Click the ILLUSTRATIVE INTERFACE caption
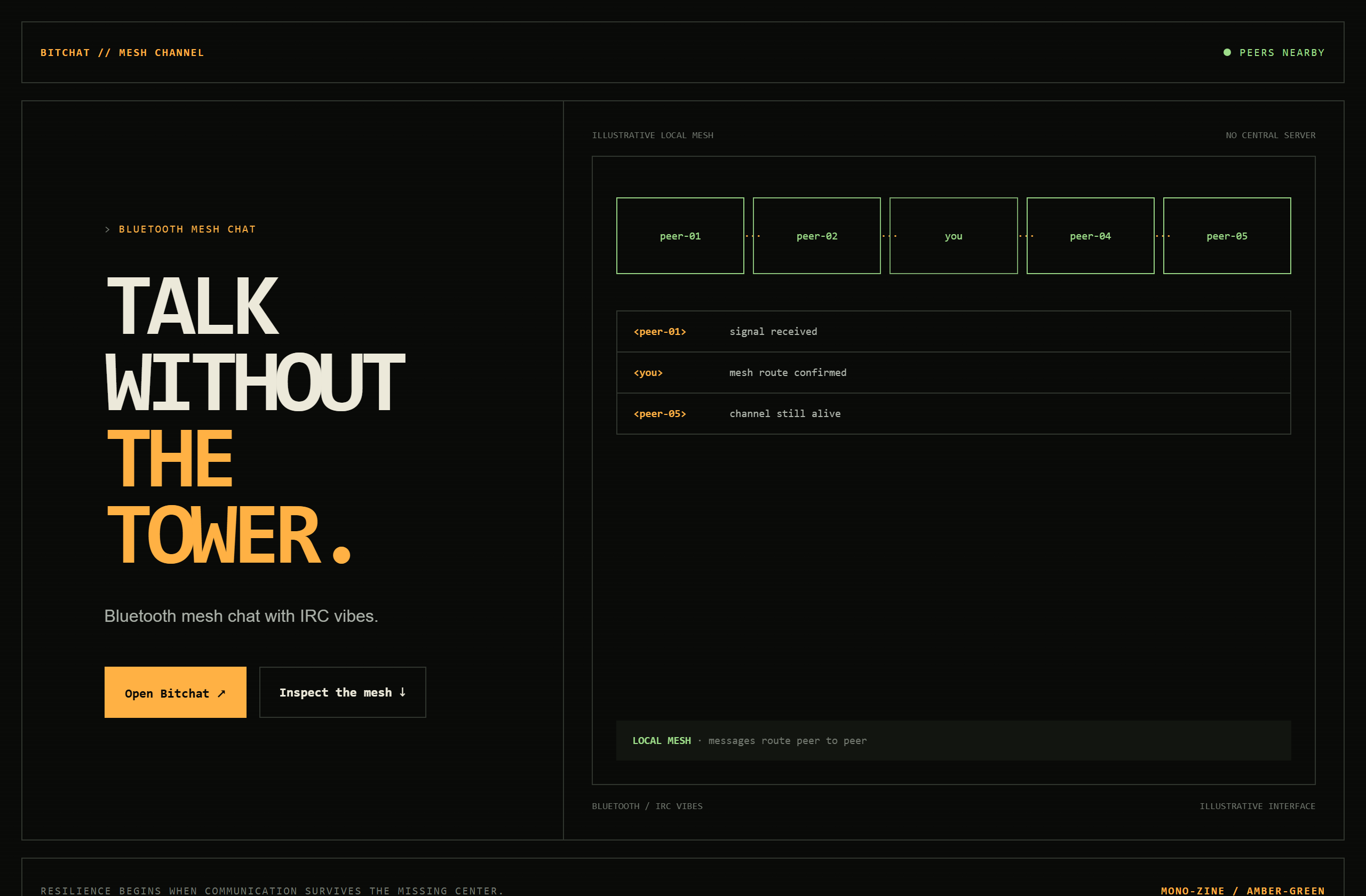This screenshot has height=896, width=1366. click(x=1258, y=806)
